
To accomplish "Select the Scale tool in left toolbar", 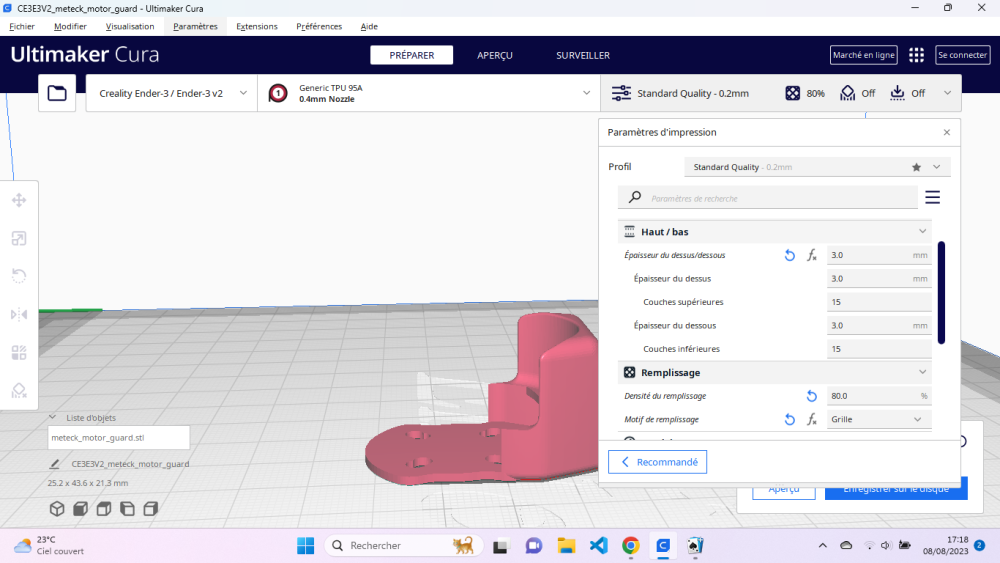I will tap(19, 238).
